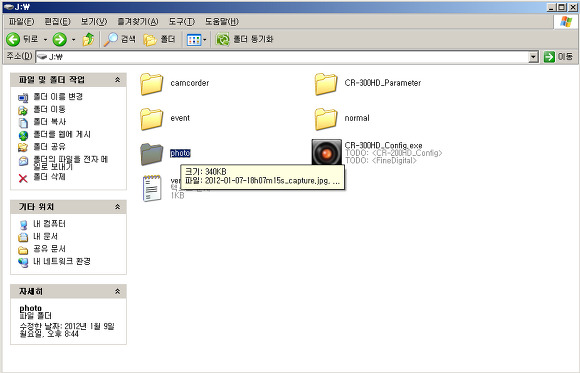Select the normal folder icon
The width and height of the screenshot is (580, 373).
point(326,119)
